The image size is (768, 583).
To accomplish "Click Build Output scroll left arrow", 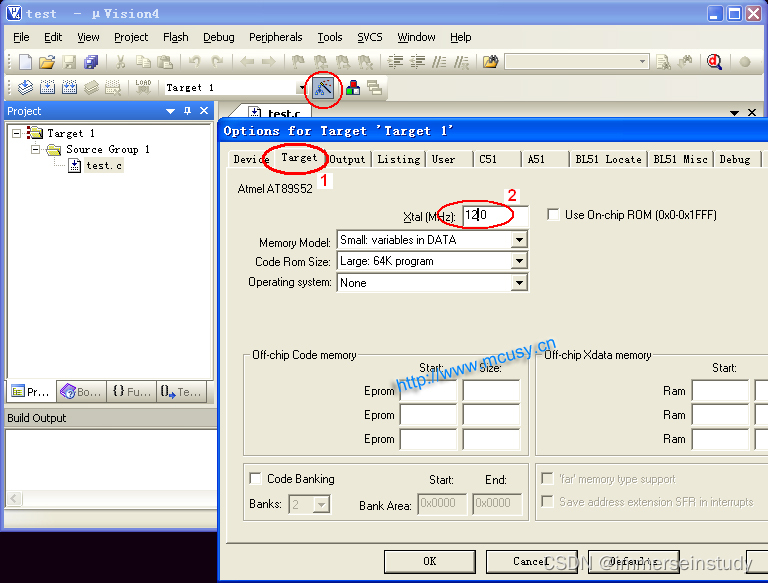I will (14, 499).
